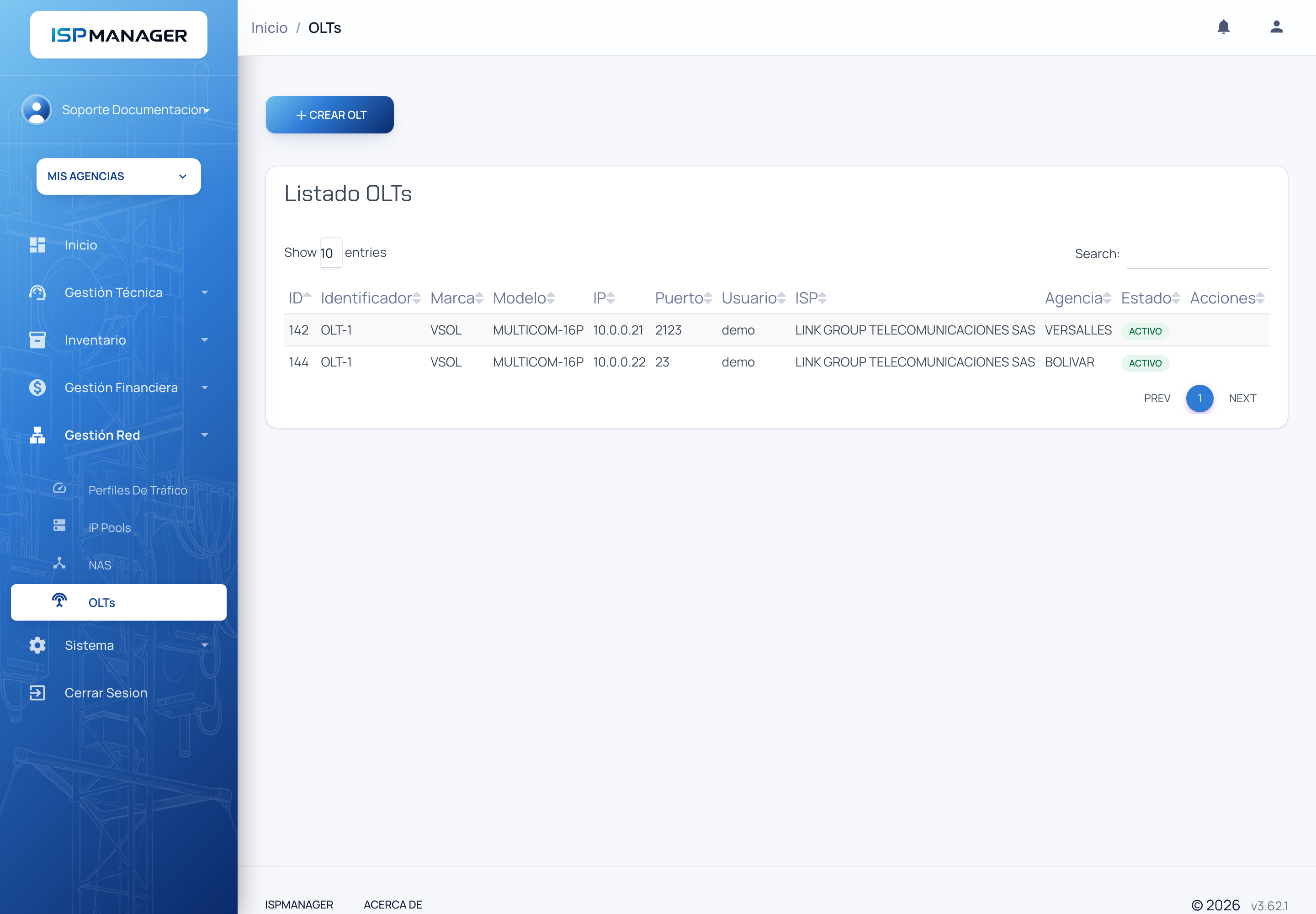Viewport: 1316px width, 914px height.
Task: Click IP cell 10.0.0.21
Action: click(x=618, y=330)
